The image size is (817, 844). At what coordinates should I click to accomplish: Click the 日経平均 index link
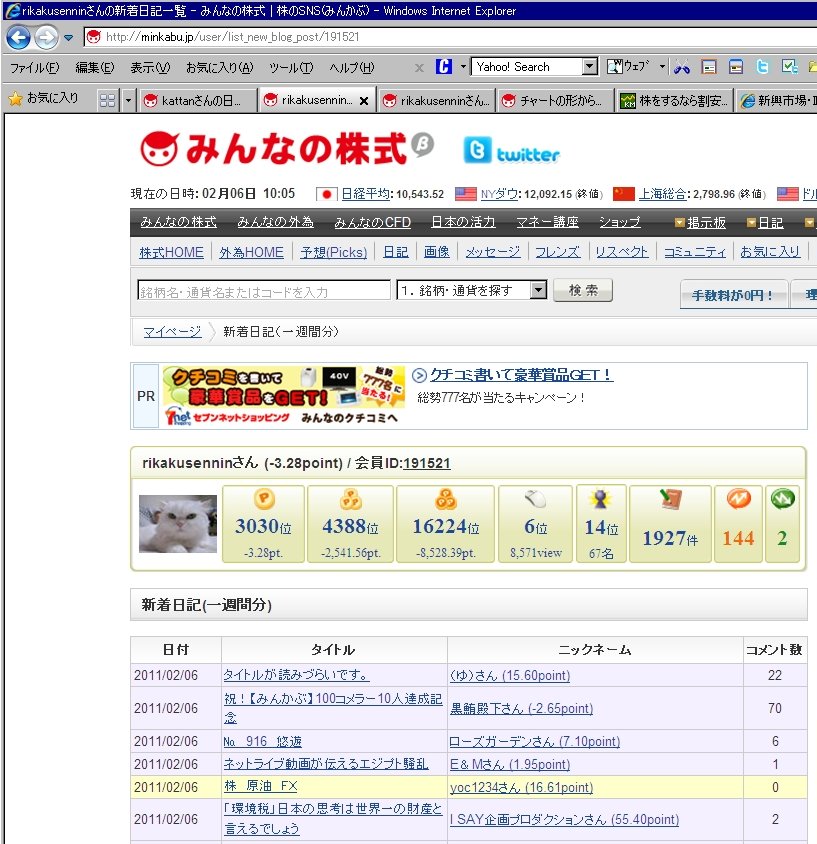click(365, 194)
